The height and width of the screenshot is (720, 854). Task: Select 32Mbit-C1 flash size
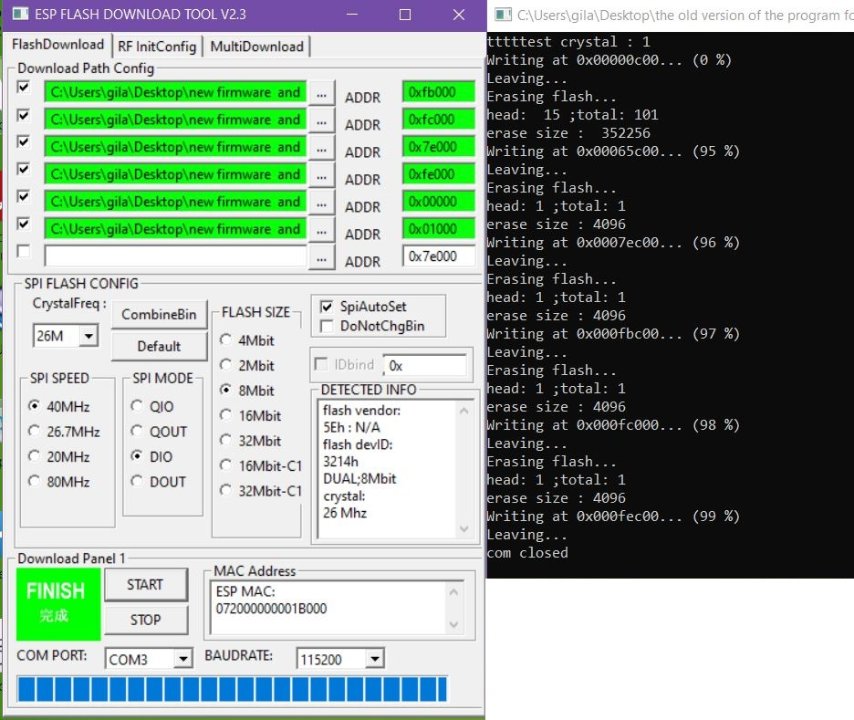tap(260, 491)
